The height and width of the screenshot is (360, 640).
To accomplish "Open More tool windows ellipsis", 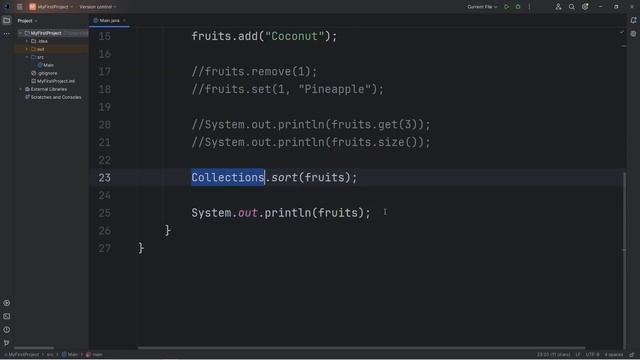I will coord(7,34).
